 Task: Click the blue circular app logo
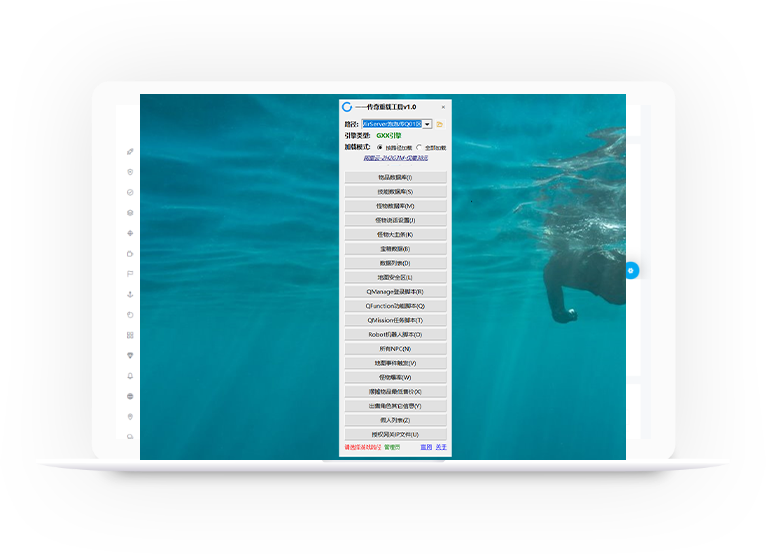pos(347,107)
